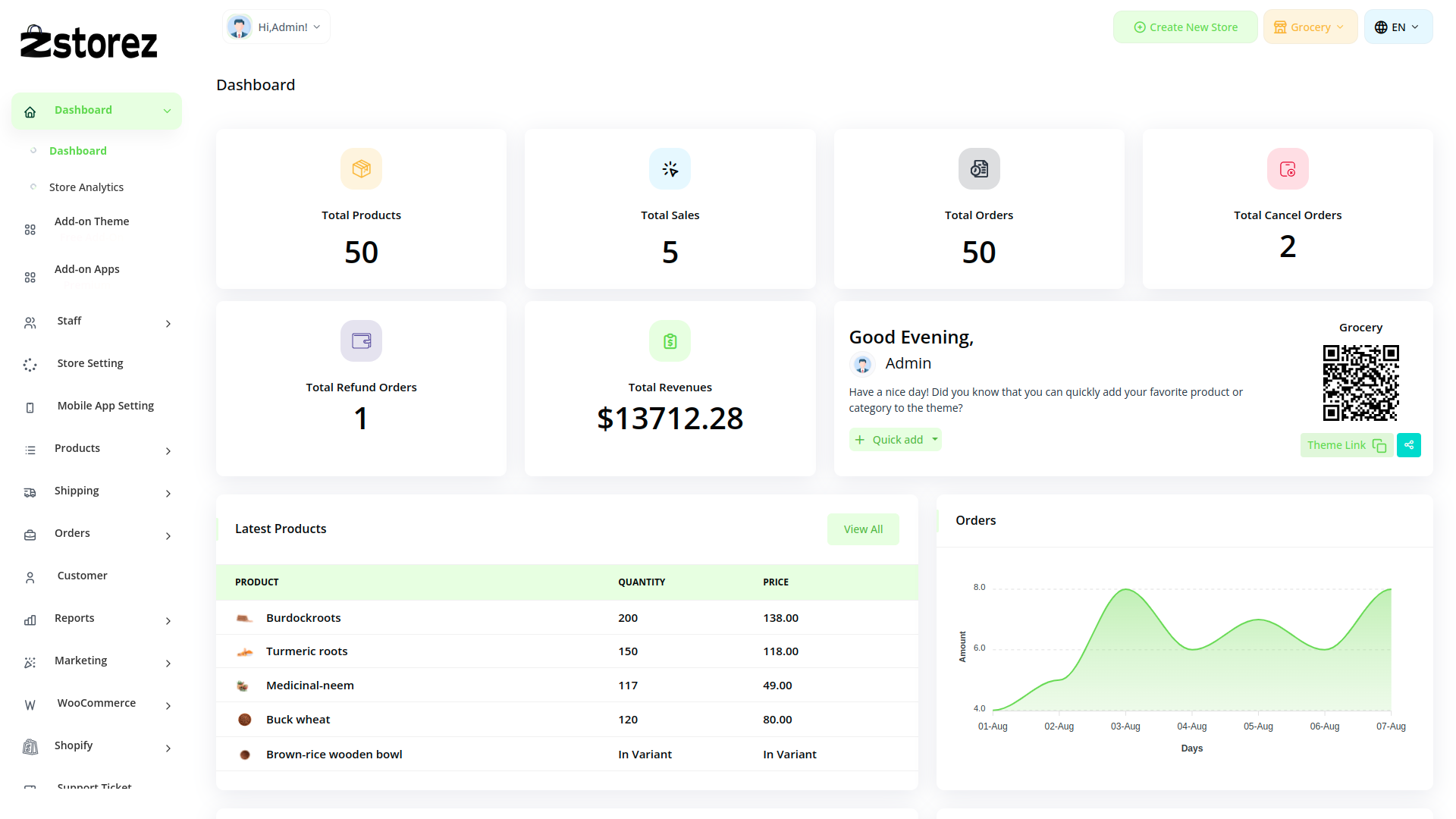Go to Customer sidebar page
This screenshot has width=1456, height=819.
point(82,576)
